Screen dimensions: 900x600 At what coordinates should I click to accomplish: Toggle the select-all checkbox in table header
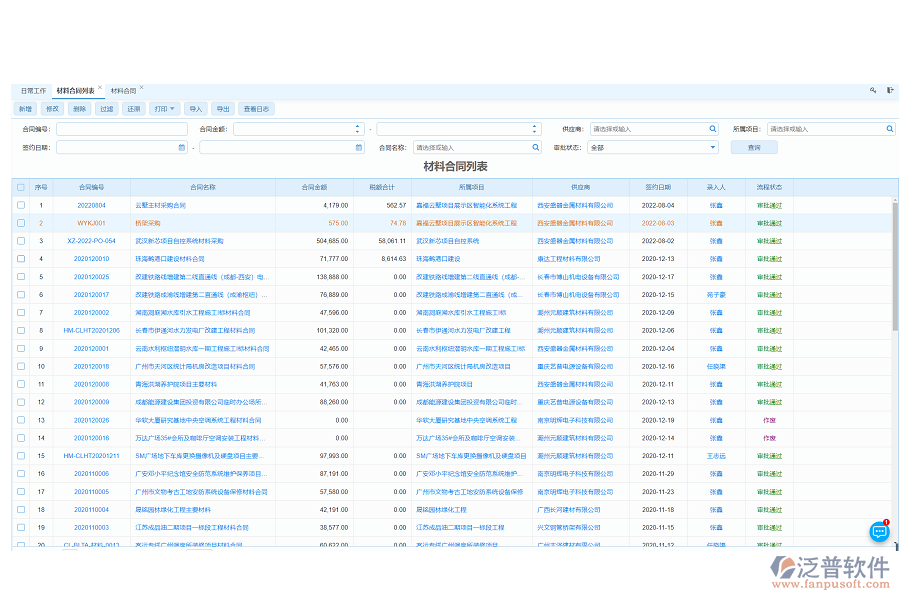pos(21,187)
